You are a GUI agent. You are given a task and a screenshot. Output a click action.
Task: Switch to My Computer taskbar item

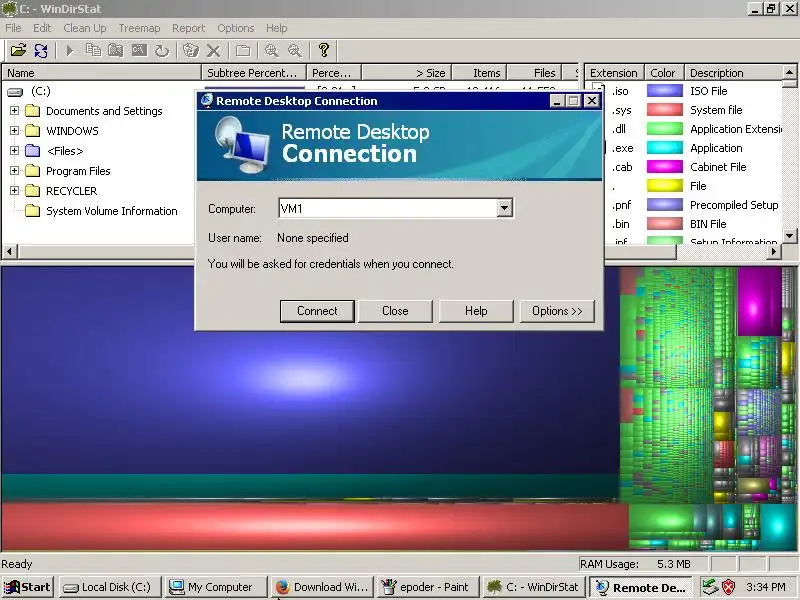click(216, 587)
